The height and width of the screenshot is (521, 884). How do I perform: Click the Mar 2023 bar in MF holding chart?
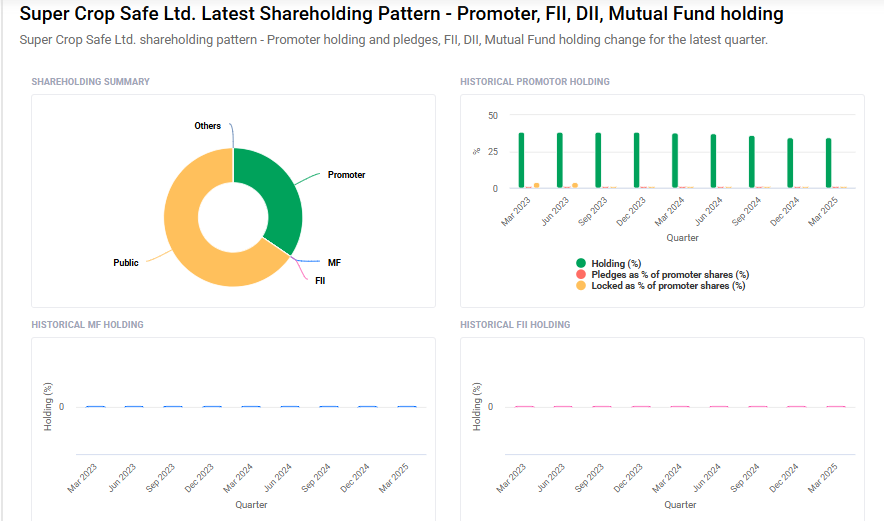(x=95, y=406)
